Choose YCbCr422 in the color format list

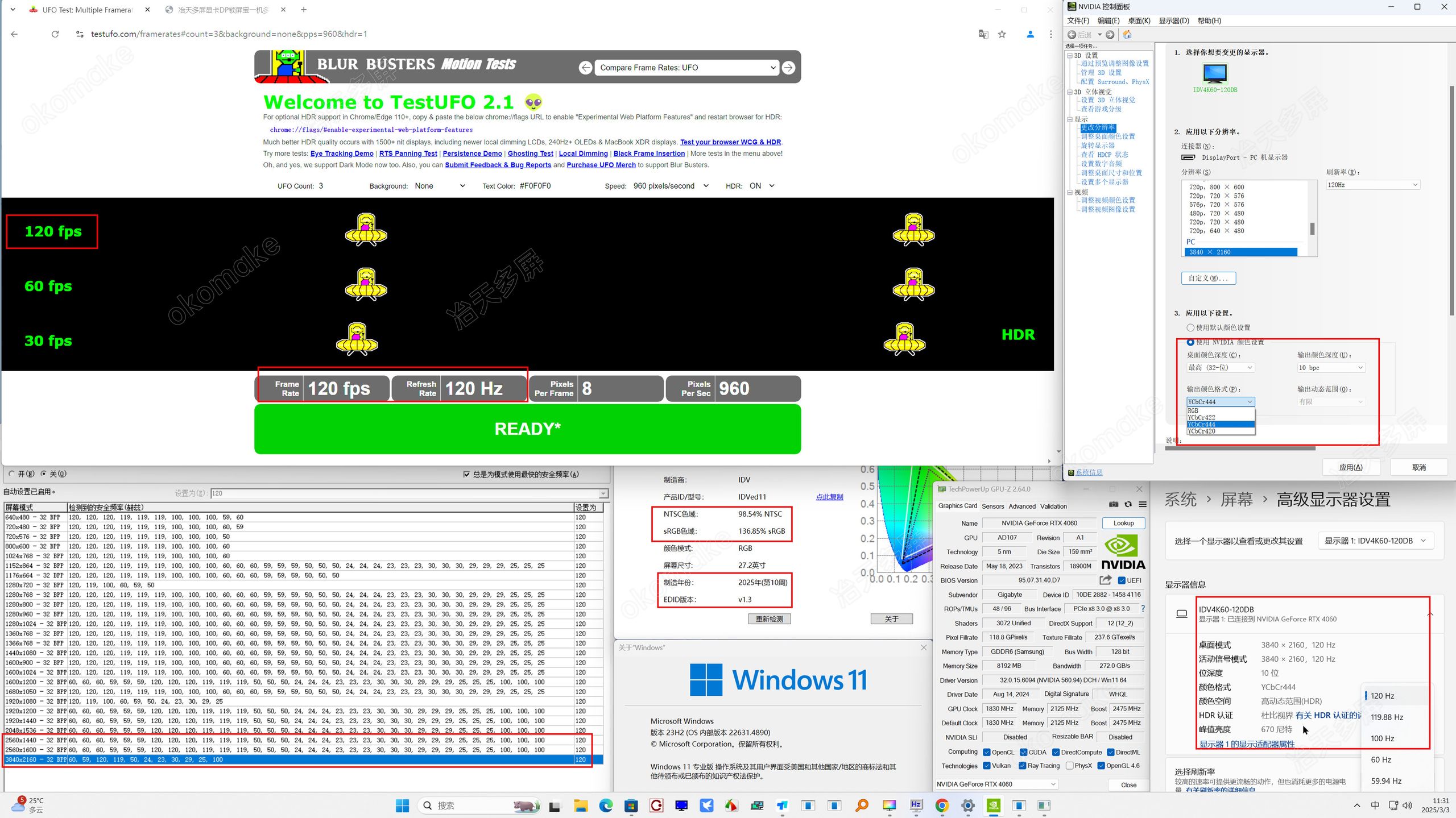pyautogui.click(x=1220, y=417)
